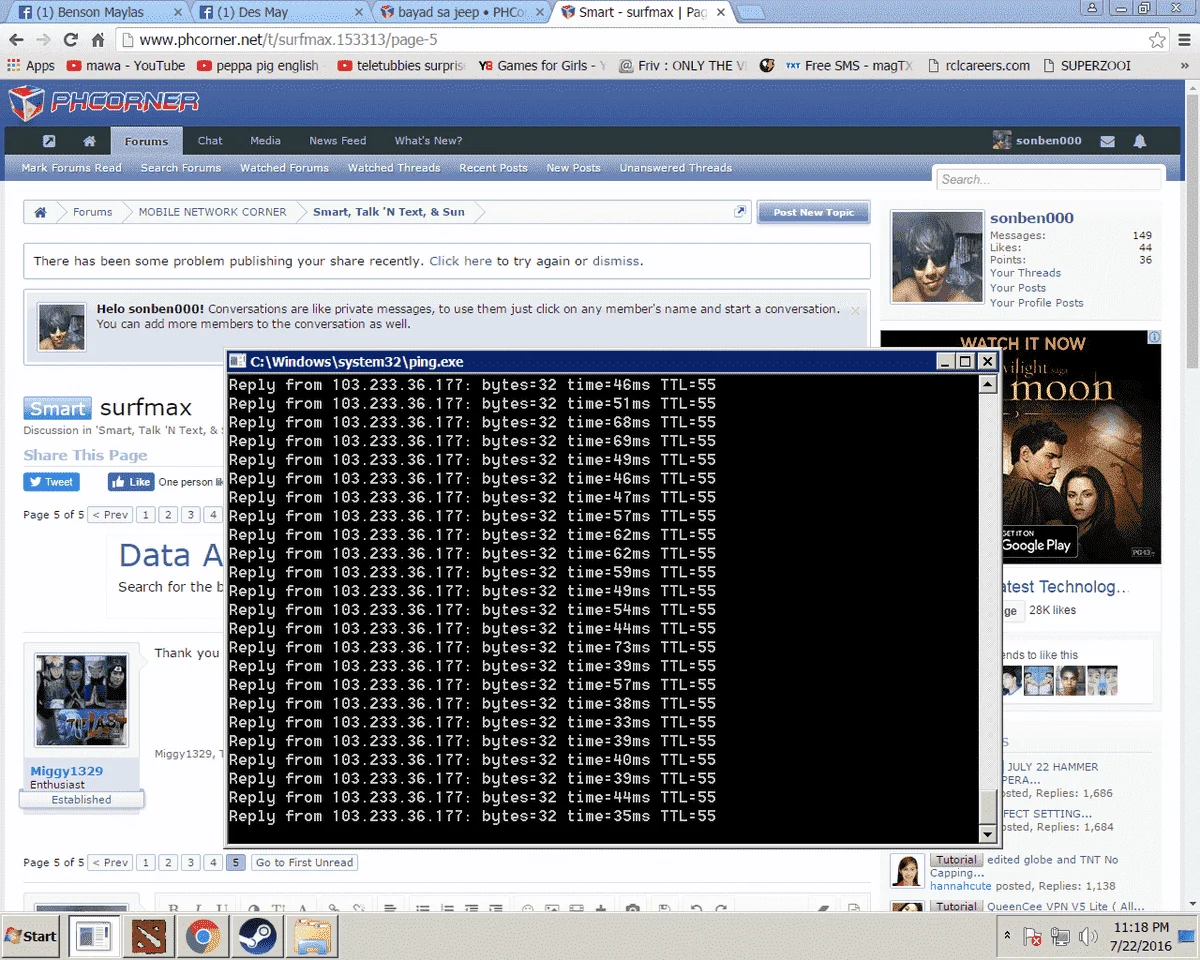The width and height of the screenshot is (1200, 960).
Task: Click ping window scrollbar down arrow
Action: pyautogui.click(x=987, y=834)
